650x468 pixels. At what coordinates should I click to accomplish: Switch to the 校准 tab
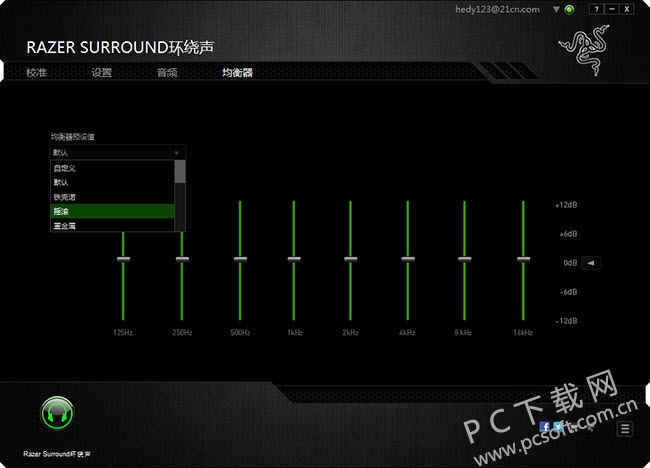click(36, 73)
